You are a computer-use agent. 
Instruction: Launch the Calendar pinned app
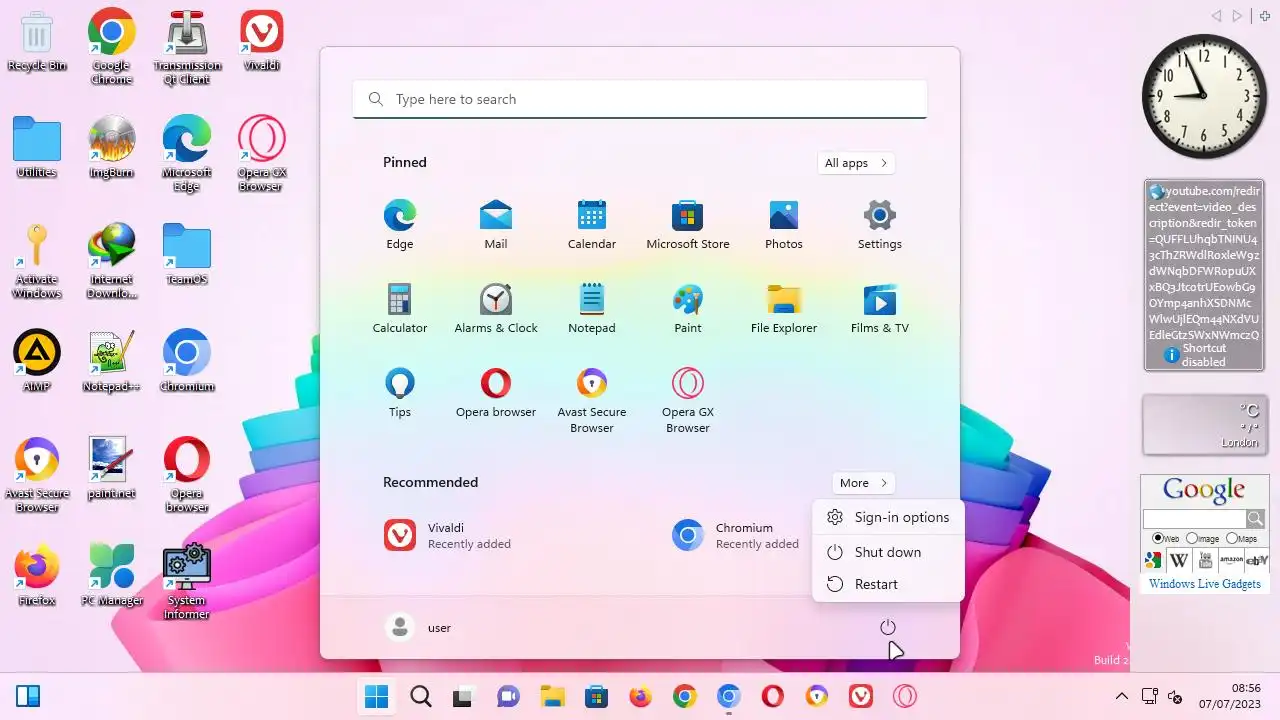tap(591, 225)
